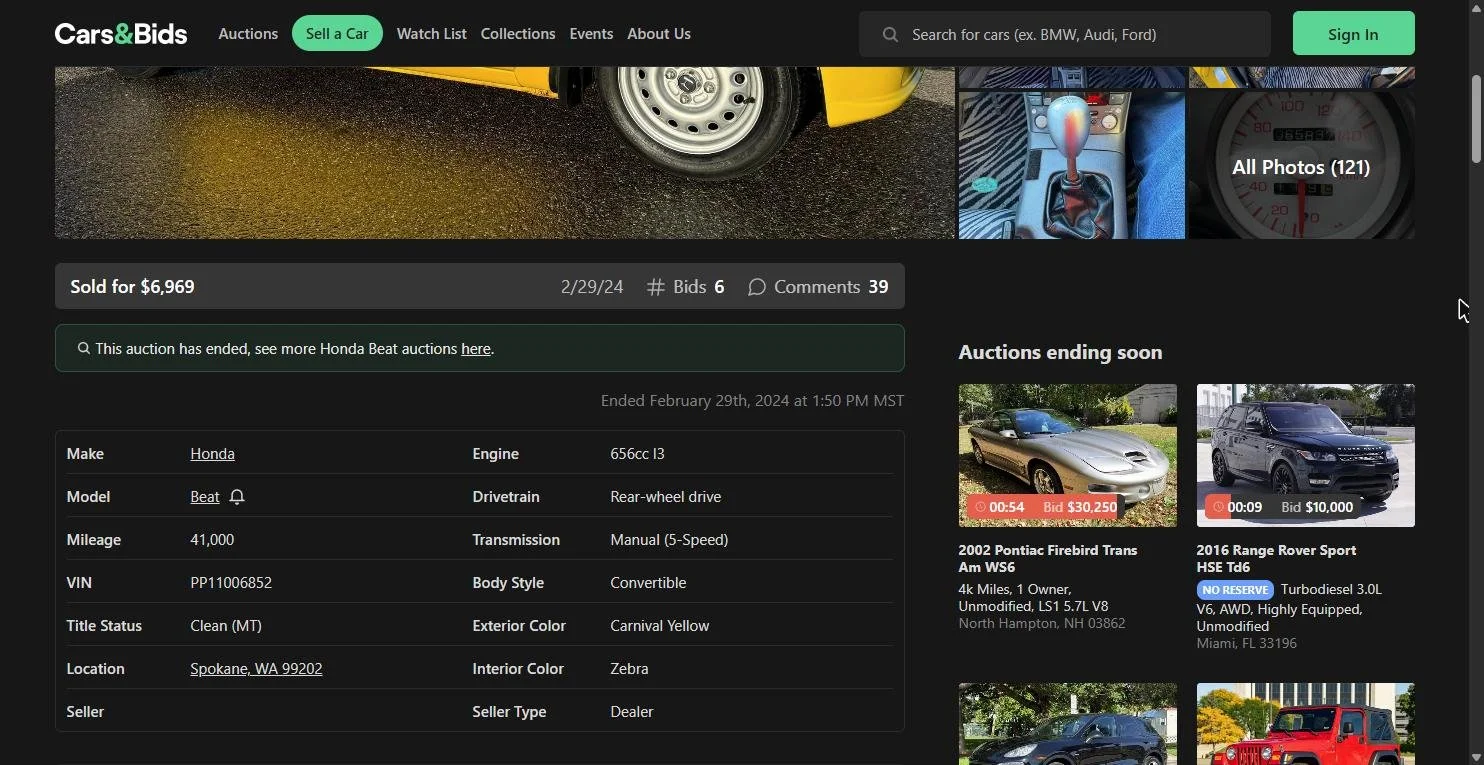Viewport: 1484px width, 765px height.
Task: Click the 656cc I3 engine value
Action: tap(637, 454)
